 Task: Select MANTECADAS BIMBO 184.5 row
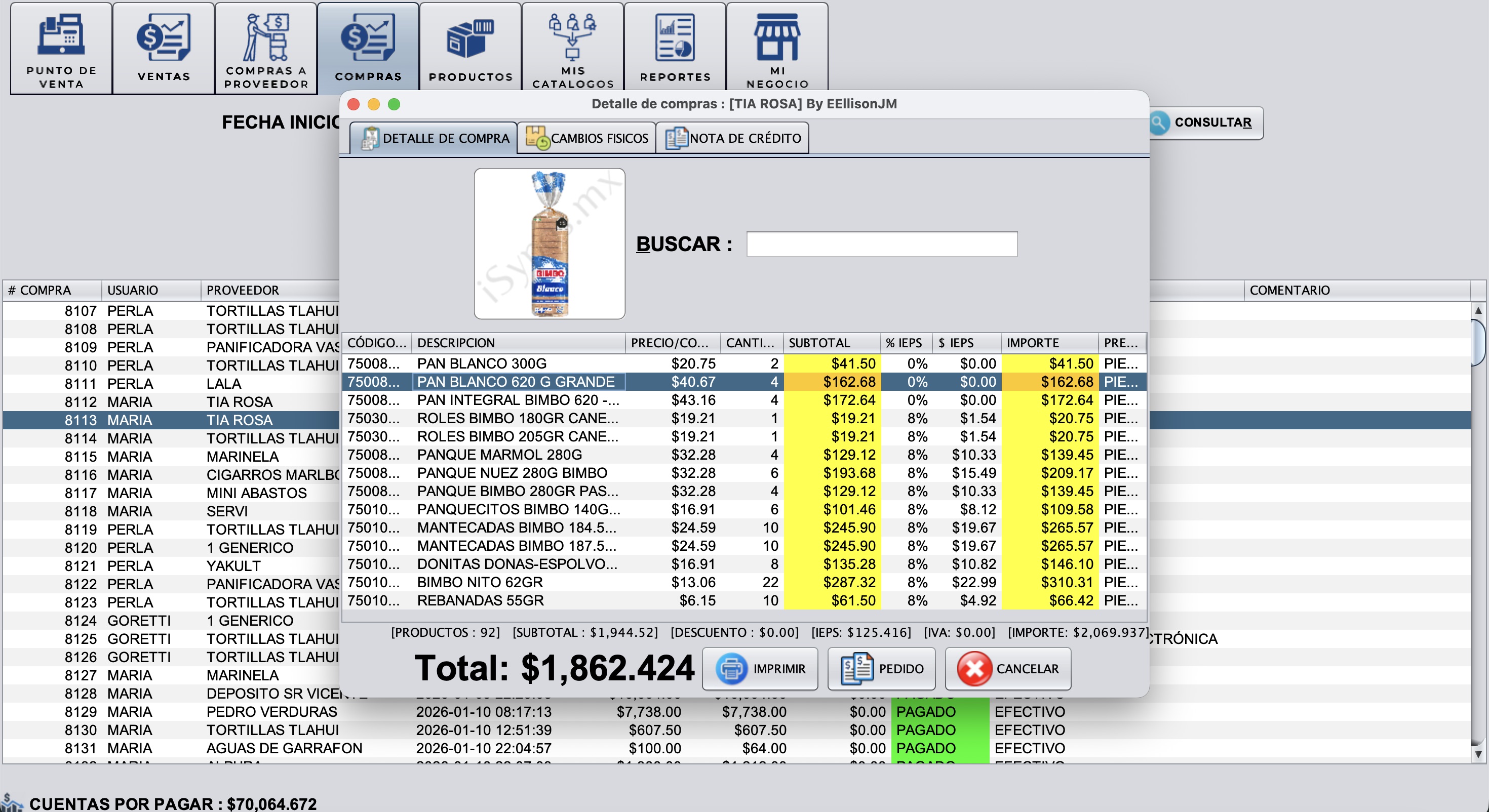(744, 527)
